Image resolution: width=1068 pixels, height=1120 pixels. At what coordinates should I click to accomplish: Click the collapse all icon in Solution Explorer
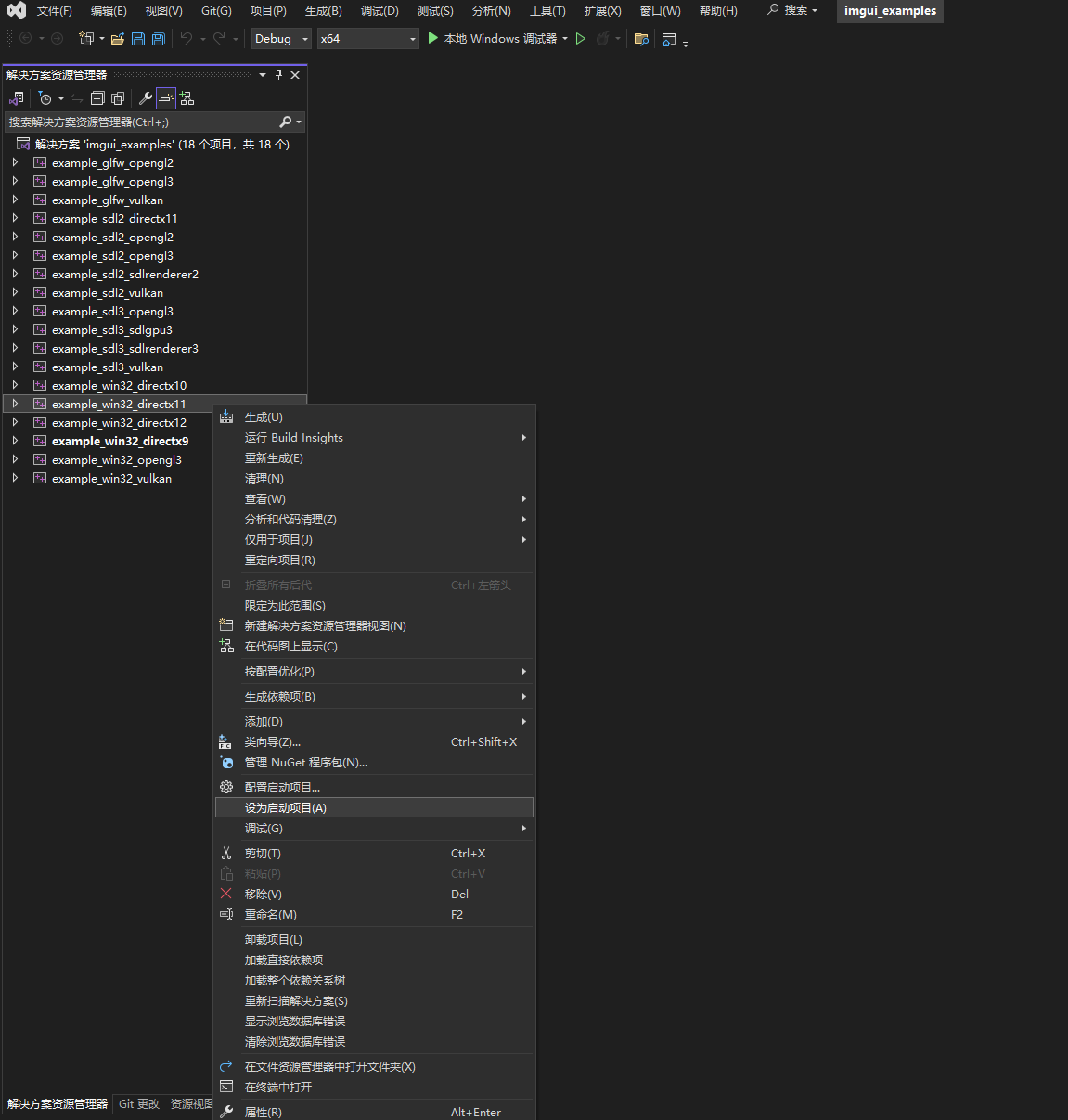(97, 98)
